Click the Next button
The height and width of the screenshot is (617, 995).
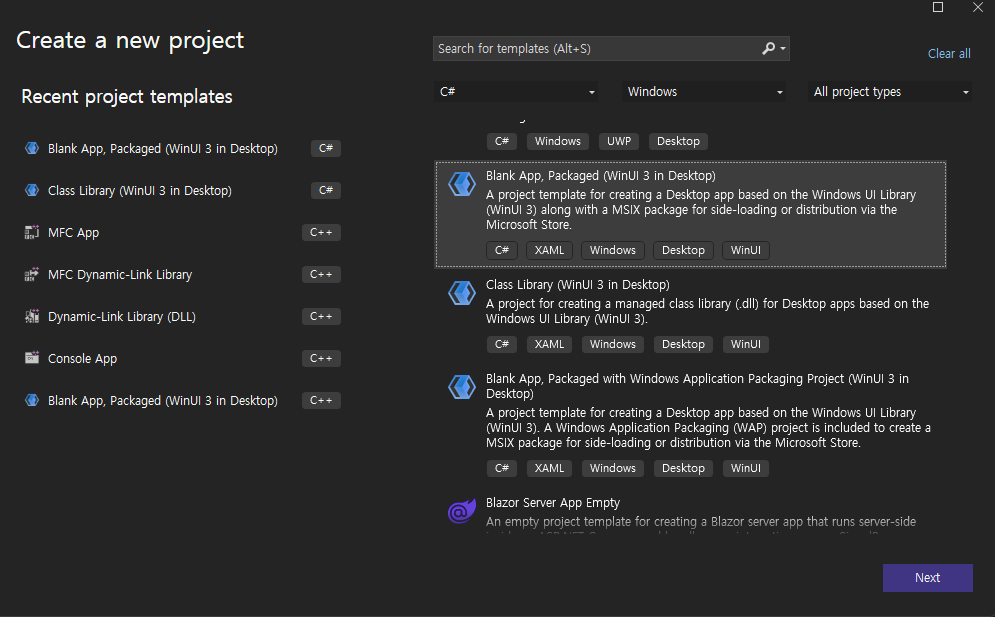point(927,578)
